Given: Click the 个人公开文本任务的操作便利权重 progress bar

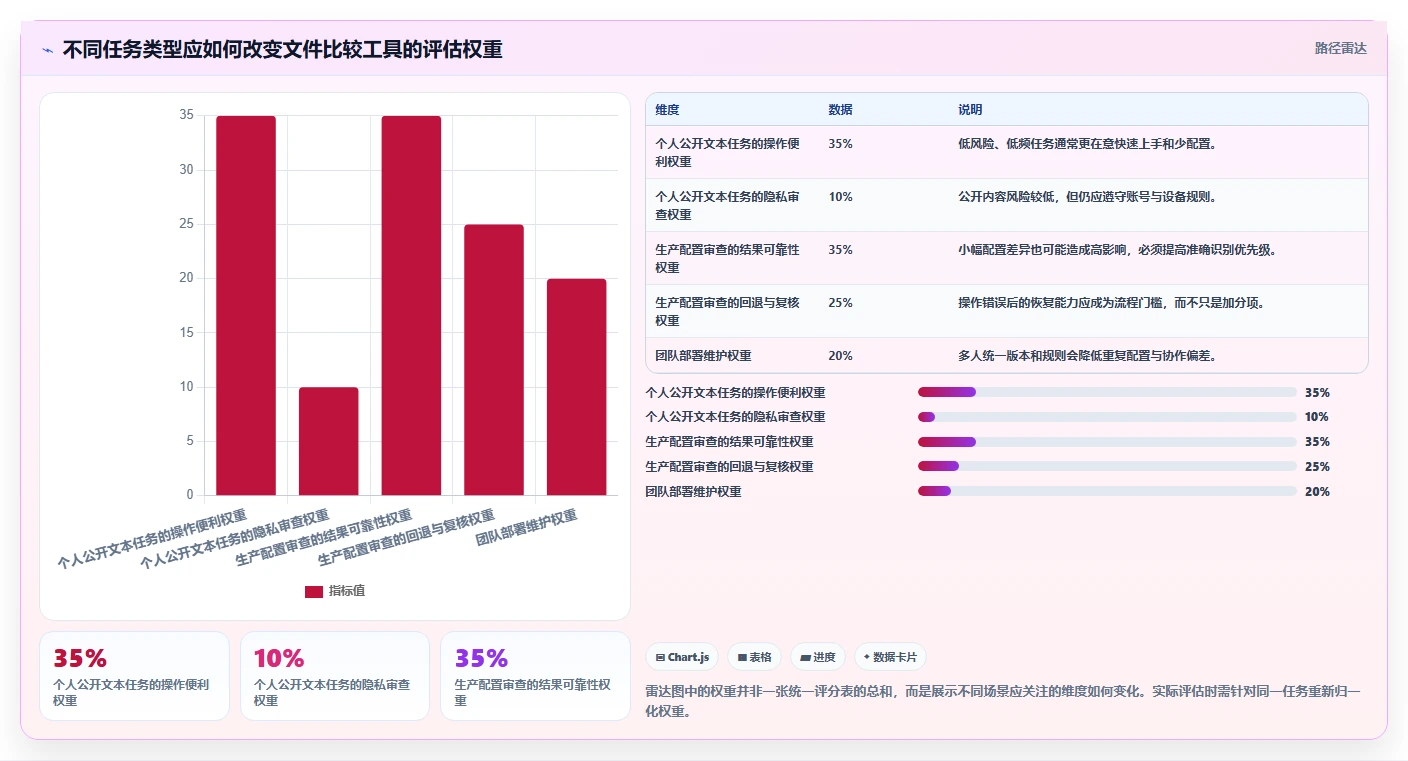Looking at the screenshot, I should point(1107,392).
